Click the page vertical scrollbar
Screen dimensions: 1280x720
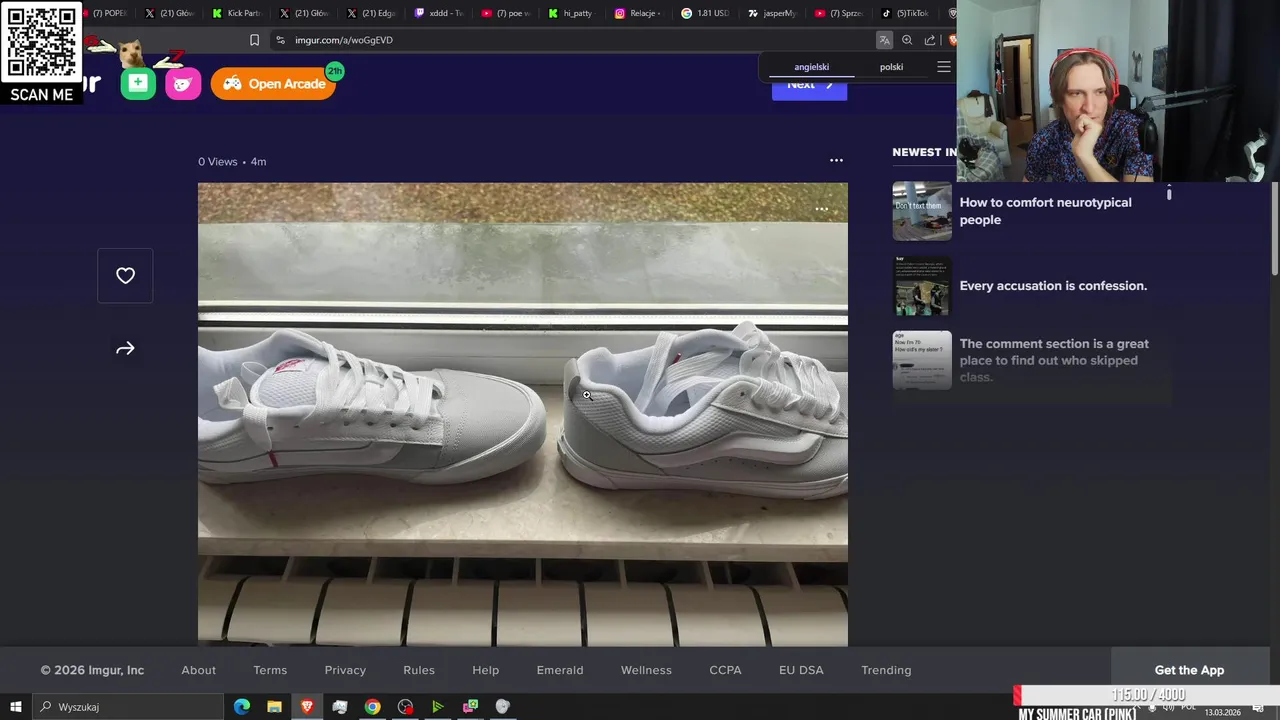point(1274,228)
